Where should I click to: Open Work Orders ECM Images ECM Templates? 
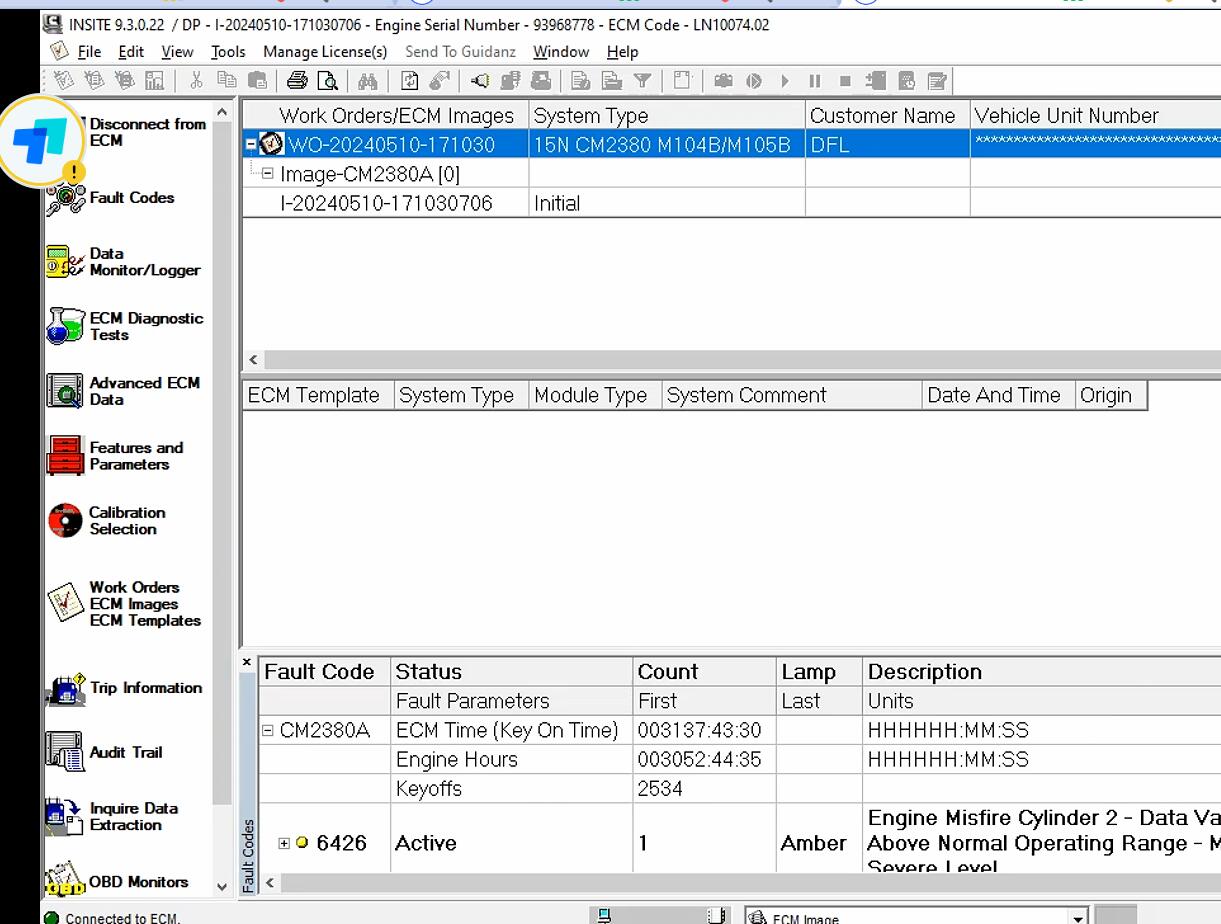point(124,604)
